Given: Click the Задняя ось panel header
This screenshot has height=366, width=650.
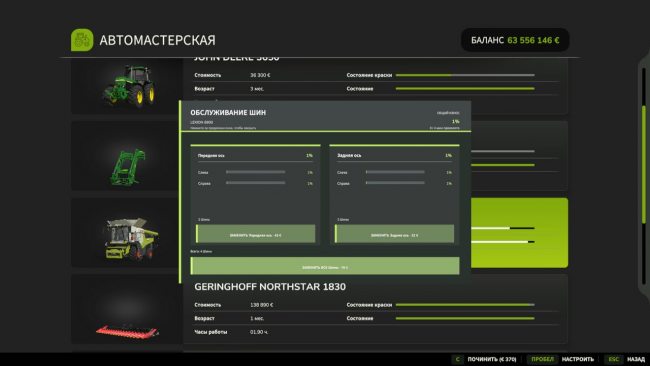Looking at the screenshot, I should pos(394,155).
